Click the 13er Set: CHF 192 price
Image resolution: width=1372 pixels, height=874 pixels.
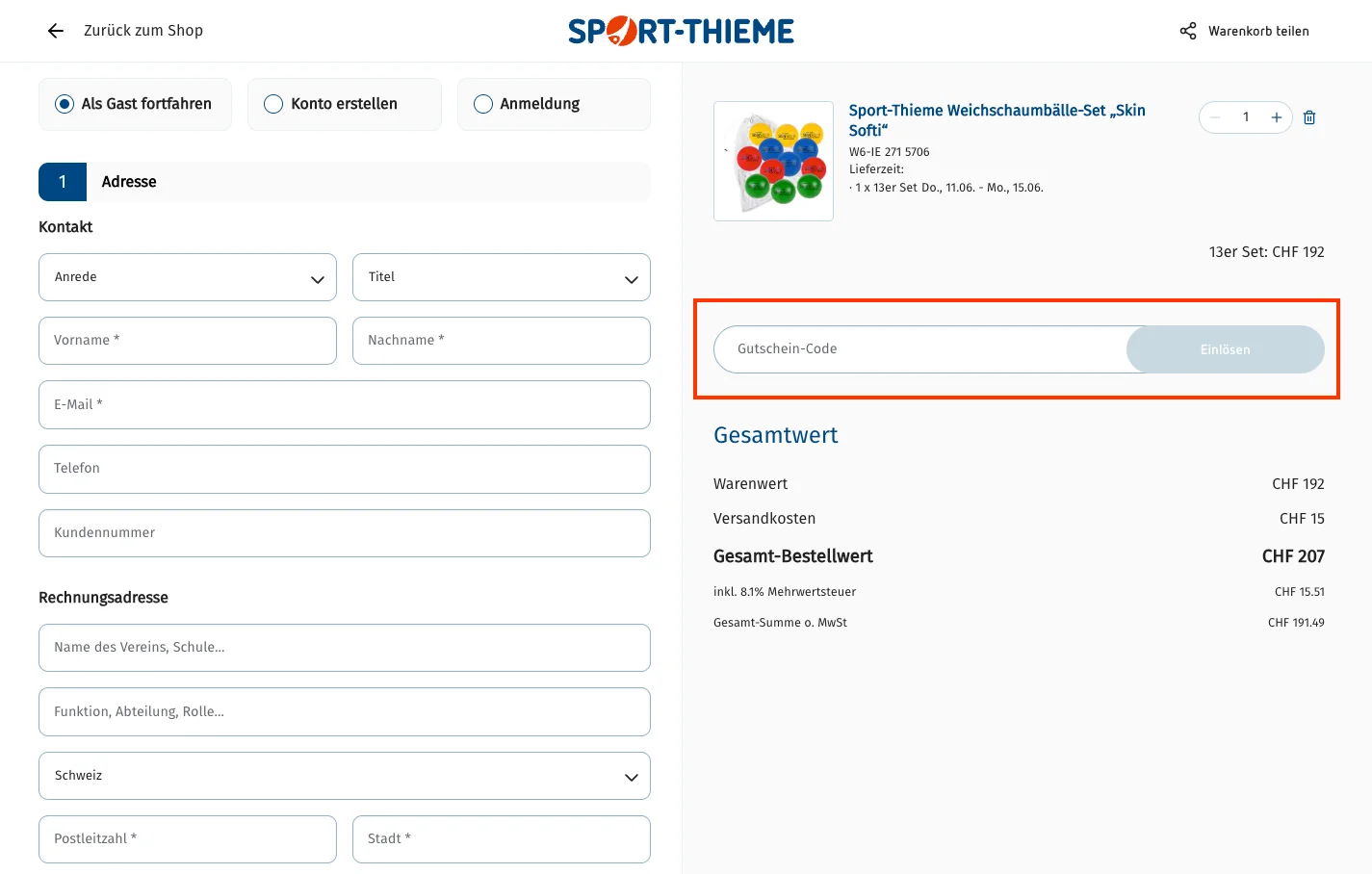(1267, 252)
